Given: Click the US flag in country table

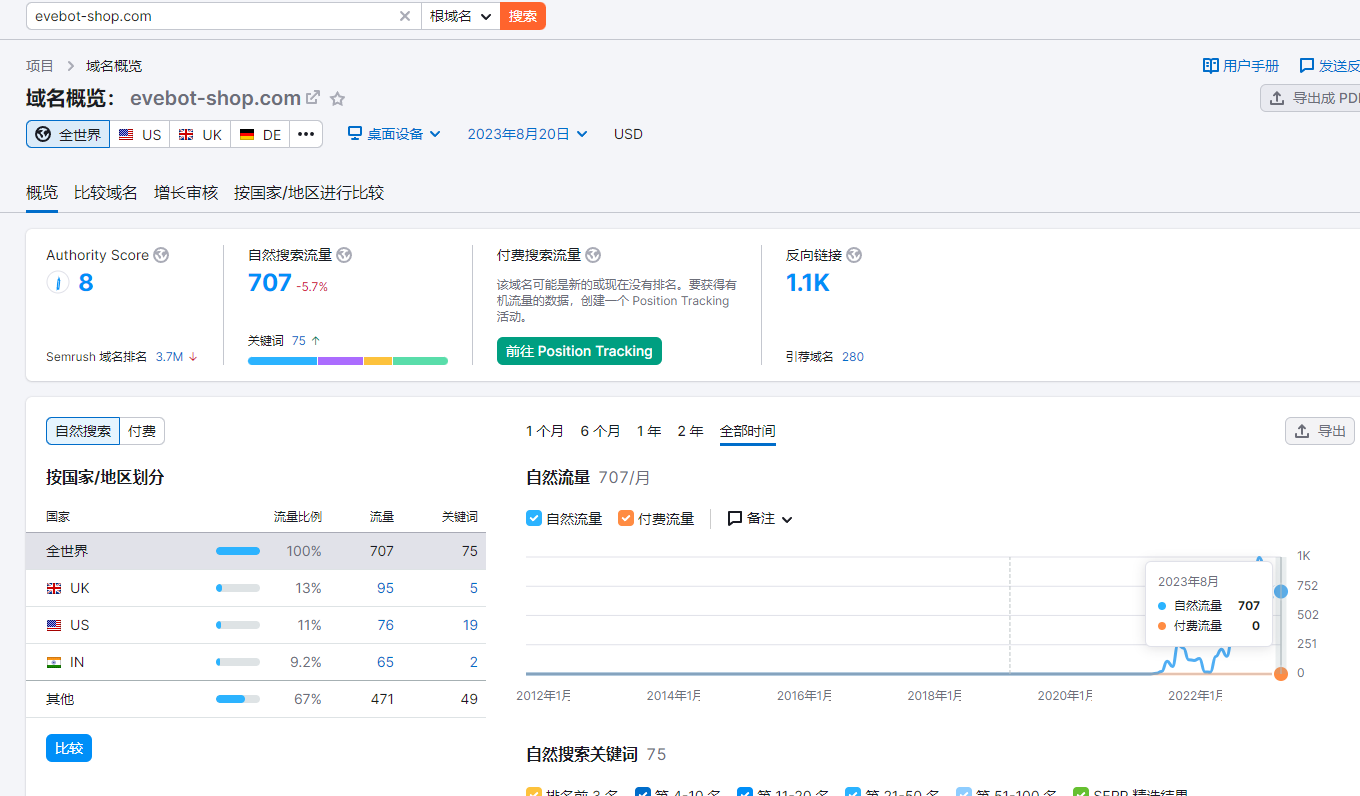Looking at the screenshot, I should (x=54, y=625).
